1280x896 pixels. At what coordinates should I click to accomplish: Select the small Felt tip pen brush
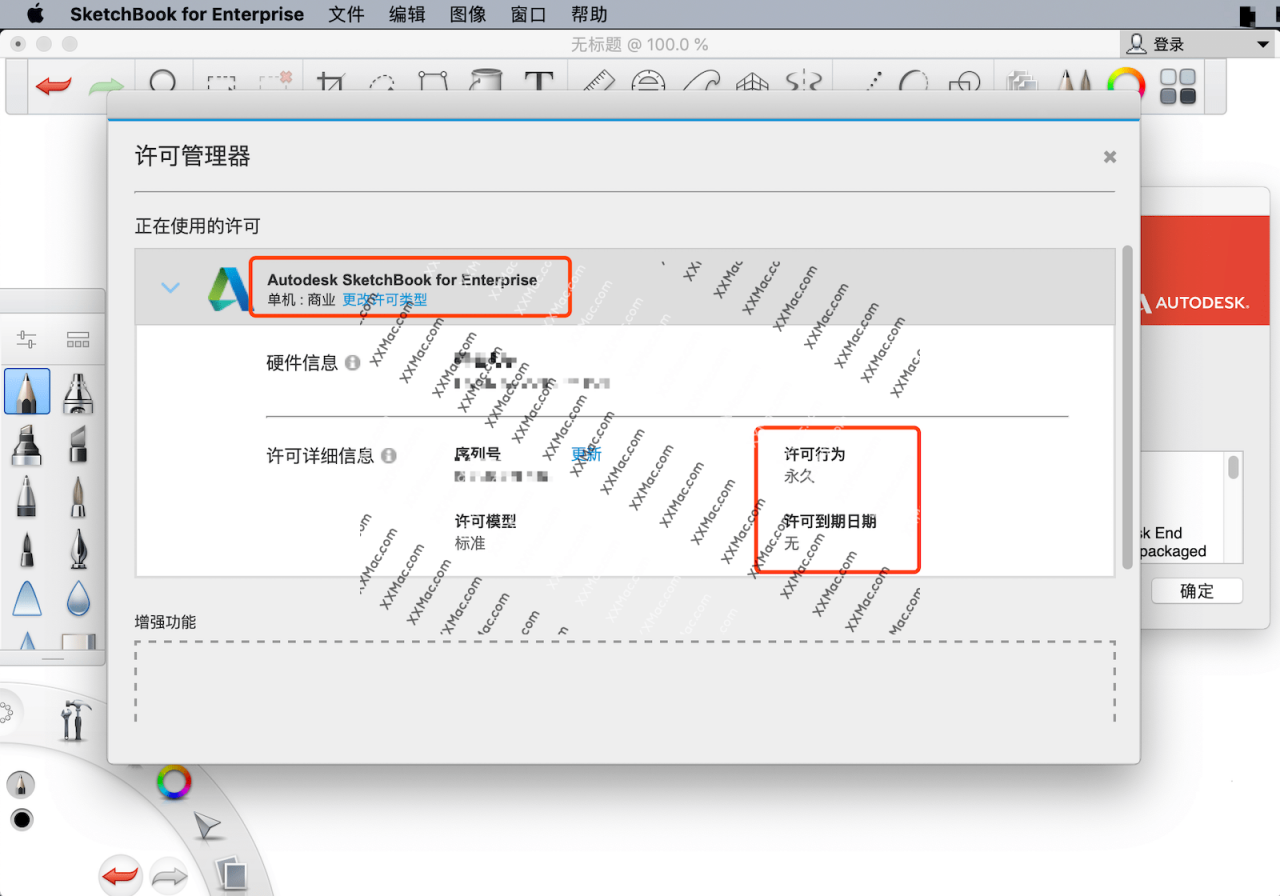coord(27,548)
